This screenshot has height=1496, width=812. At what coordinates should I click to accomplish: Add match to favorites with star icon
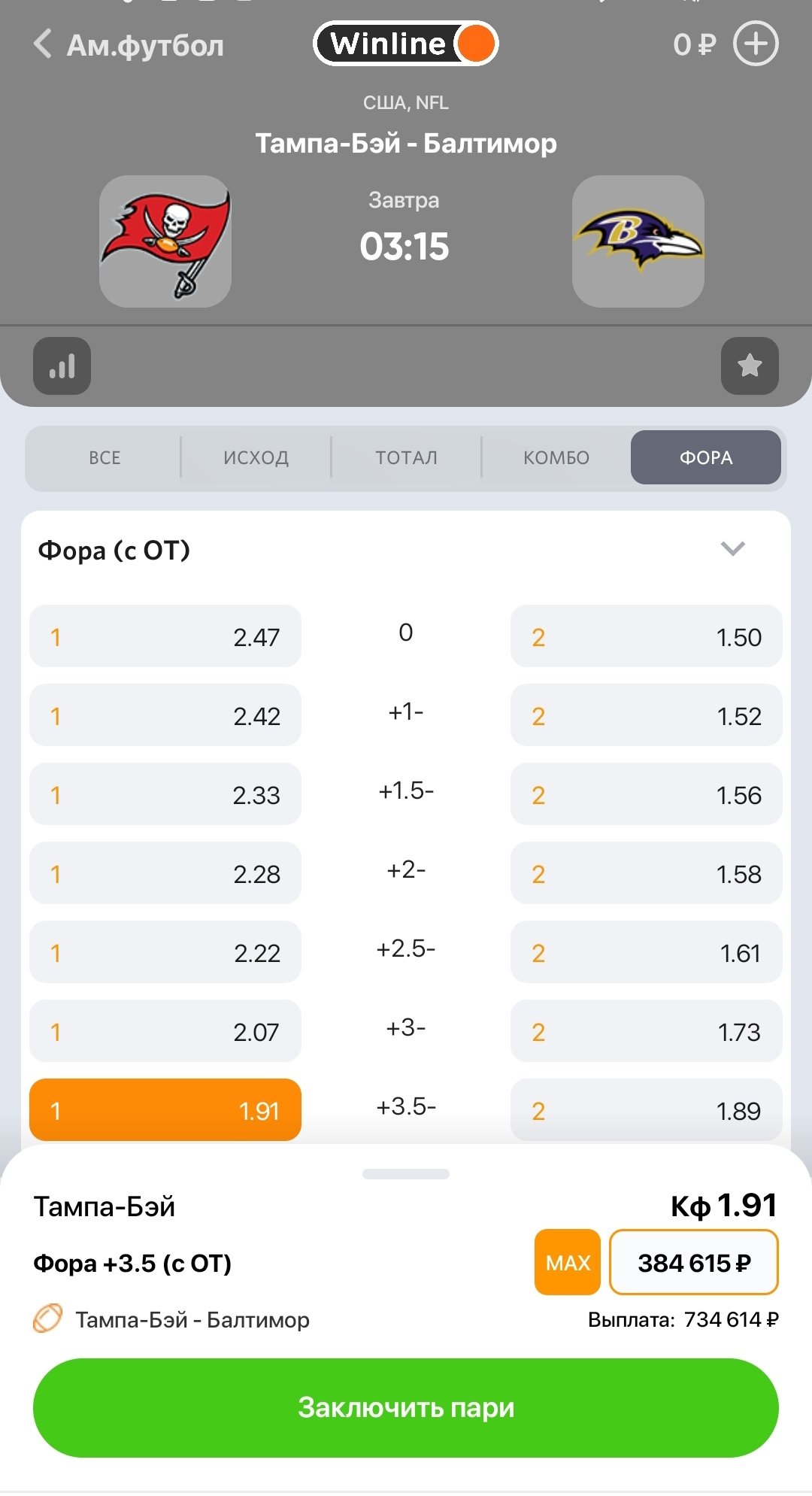point(750,366)
